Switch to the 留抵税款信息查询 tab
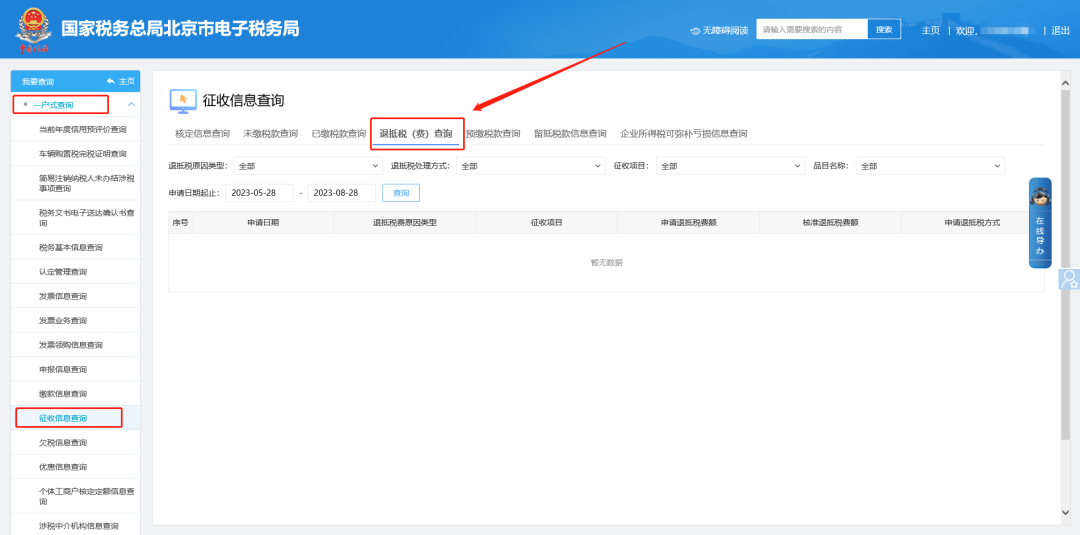This screenshot has width=1080, height=535. click(x=570, y=134)
